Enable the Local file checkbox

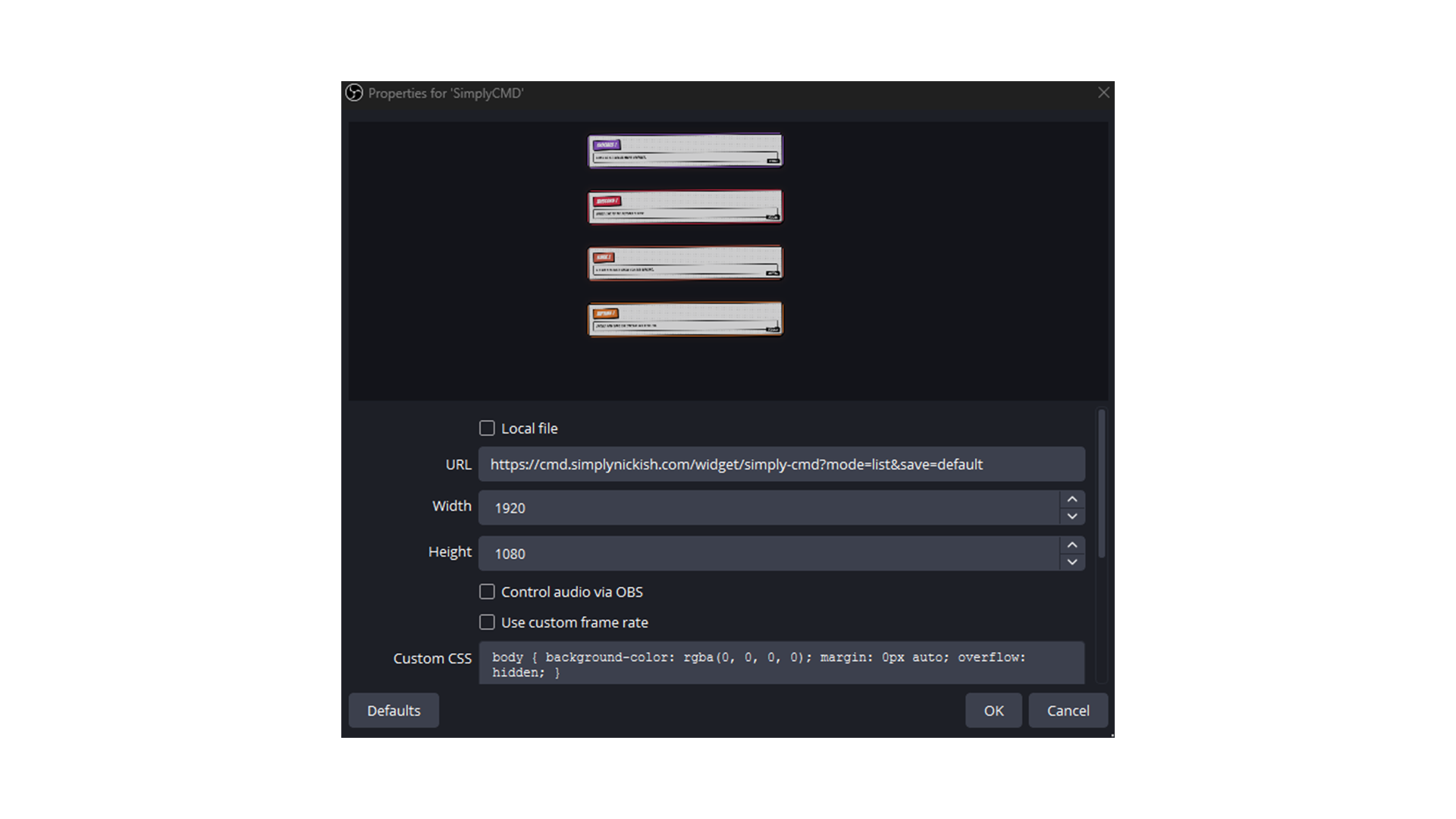(487, 428)
